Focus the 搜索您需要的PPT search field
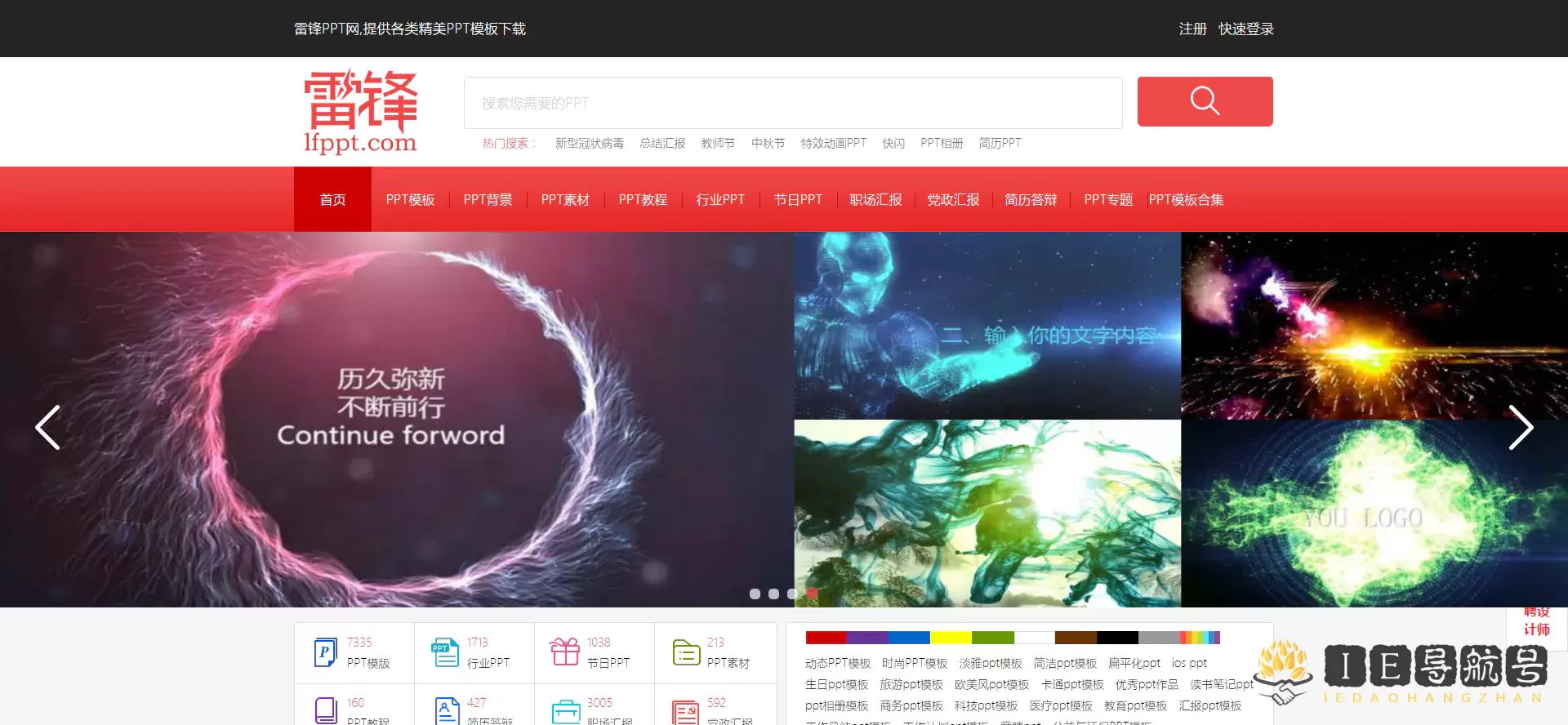This screenshot has width=1568, height=725. [x=792, y=103]
